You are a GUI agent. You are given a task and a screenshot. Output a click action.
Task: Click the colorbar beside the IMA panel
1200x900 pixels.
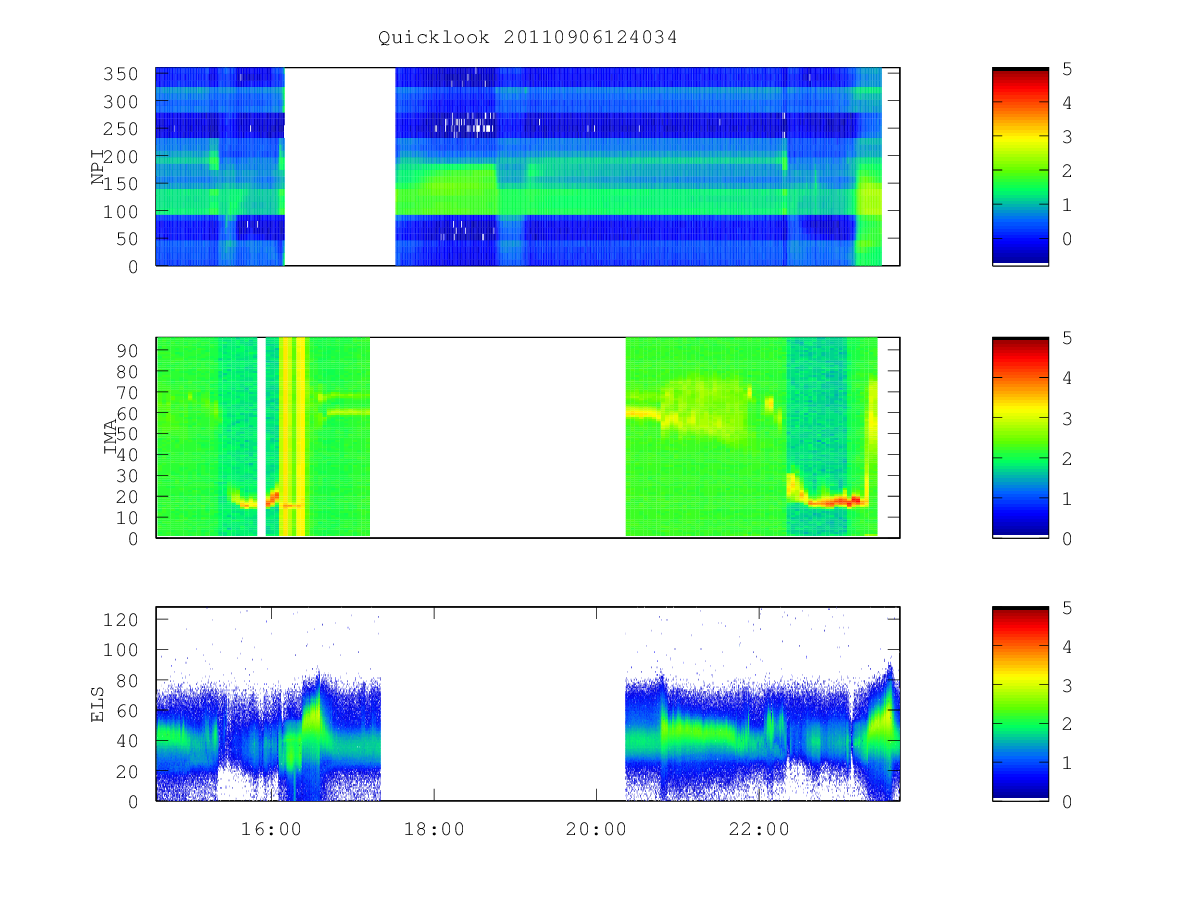coord(1020,437)
